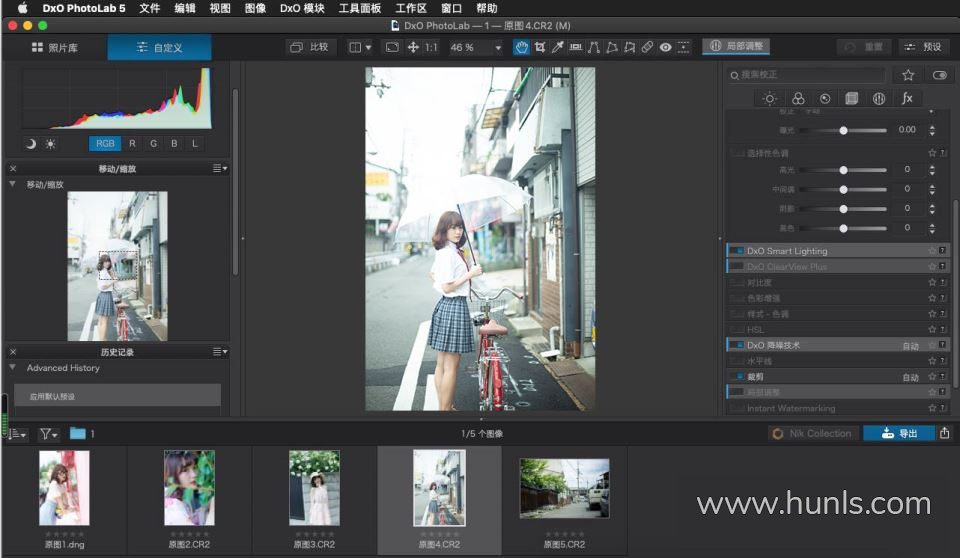Open the filmstrip filter funnel dropdown
This screenshot has width=960, height=558.
click(x=48, y=434)
